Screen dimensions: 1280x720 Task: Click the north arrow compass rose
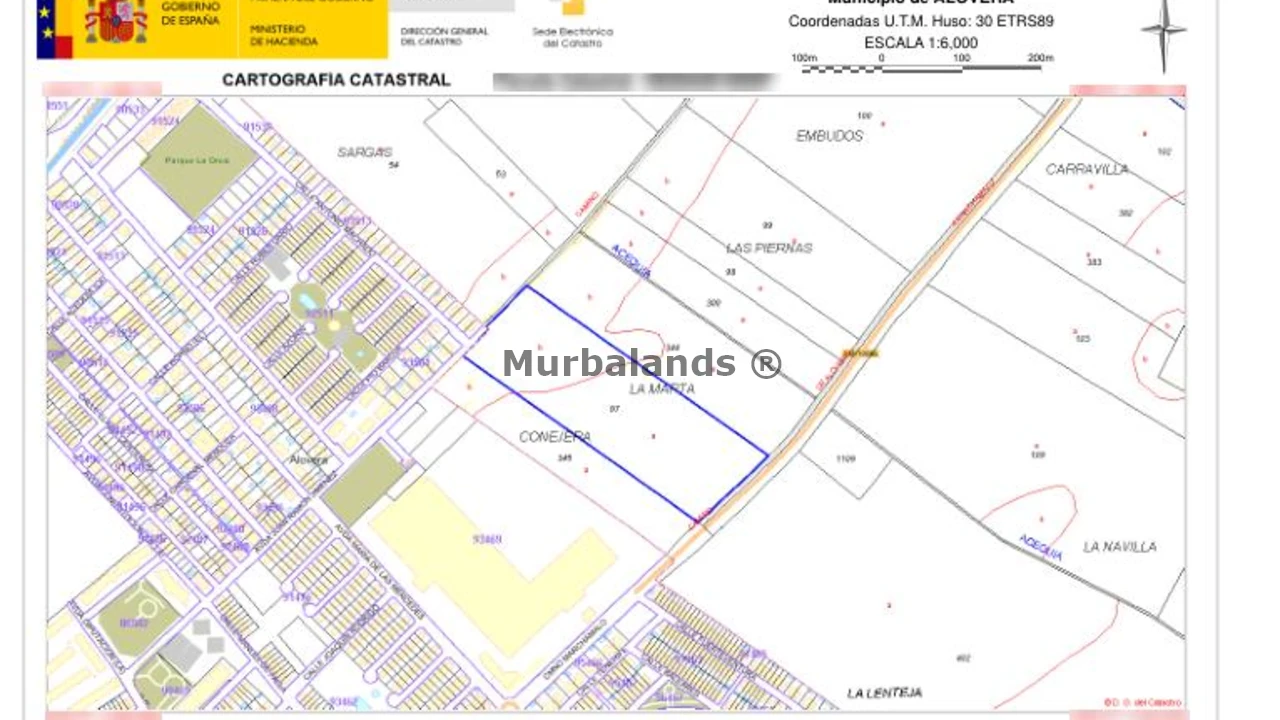click(x=1163, y=33)
